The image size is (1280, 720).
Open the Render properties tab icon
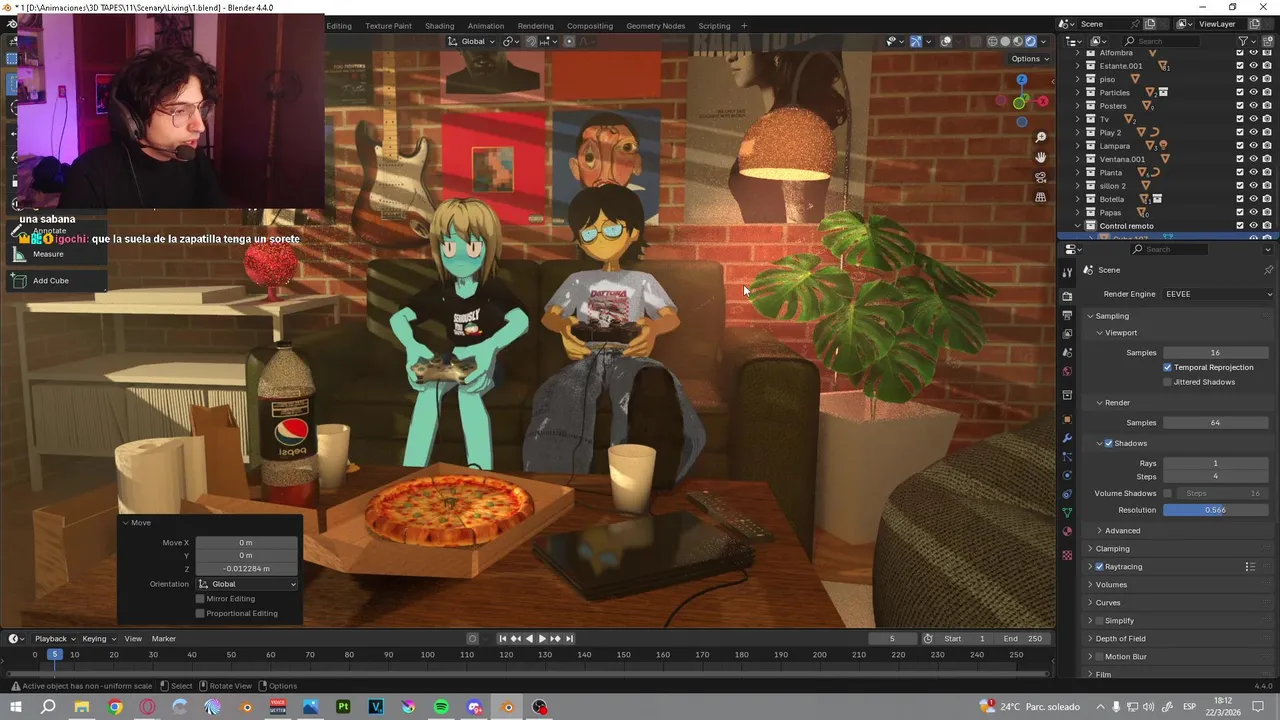(1067, 296)
